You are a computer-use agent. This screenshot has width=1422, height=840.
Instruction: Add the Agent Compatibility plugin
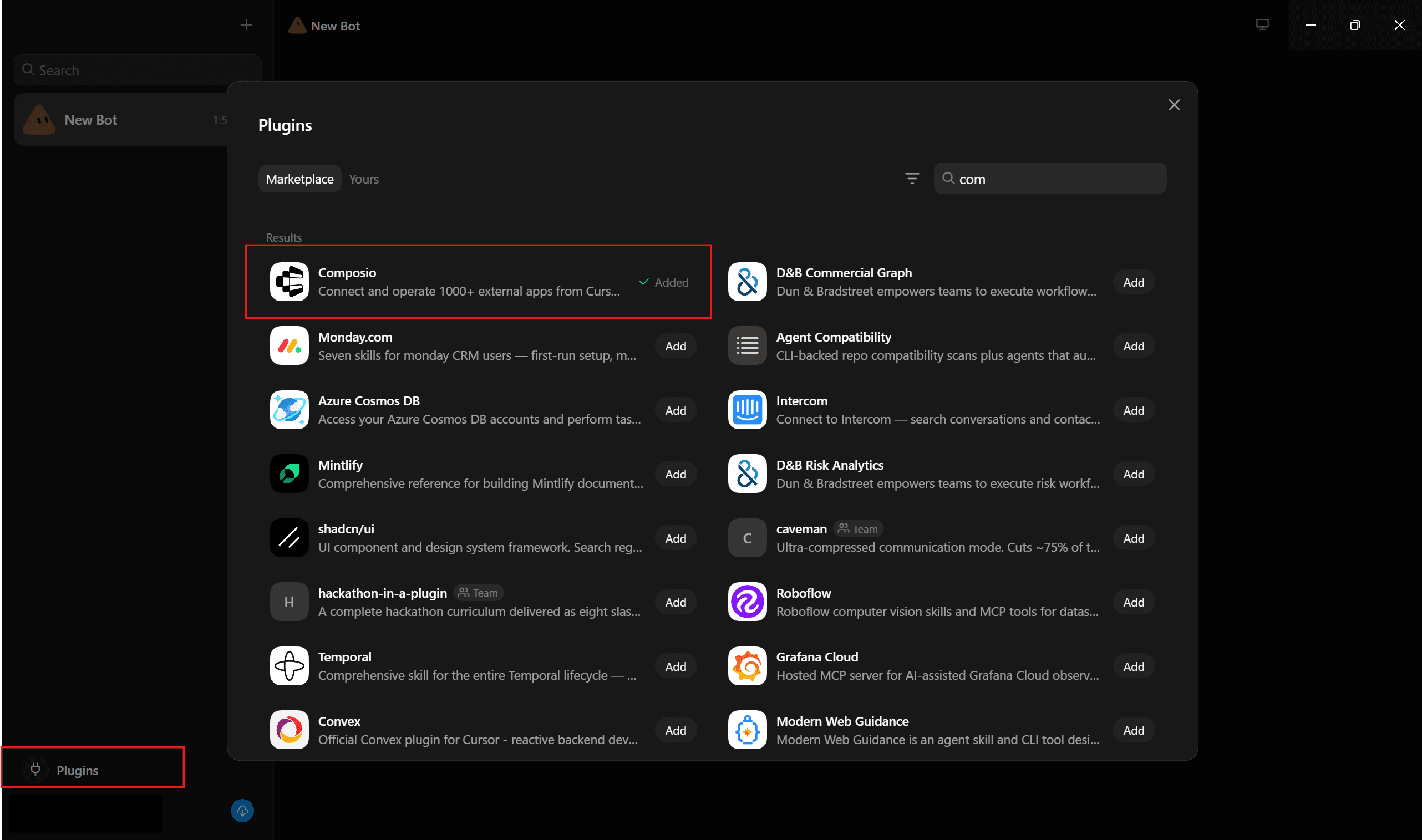coord(1134,346)
